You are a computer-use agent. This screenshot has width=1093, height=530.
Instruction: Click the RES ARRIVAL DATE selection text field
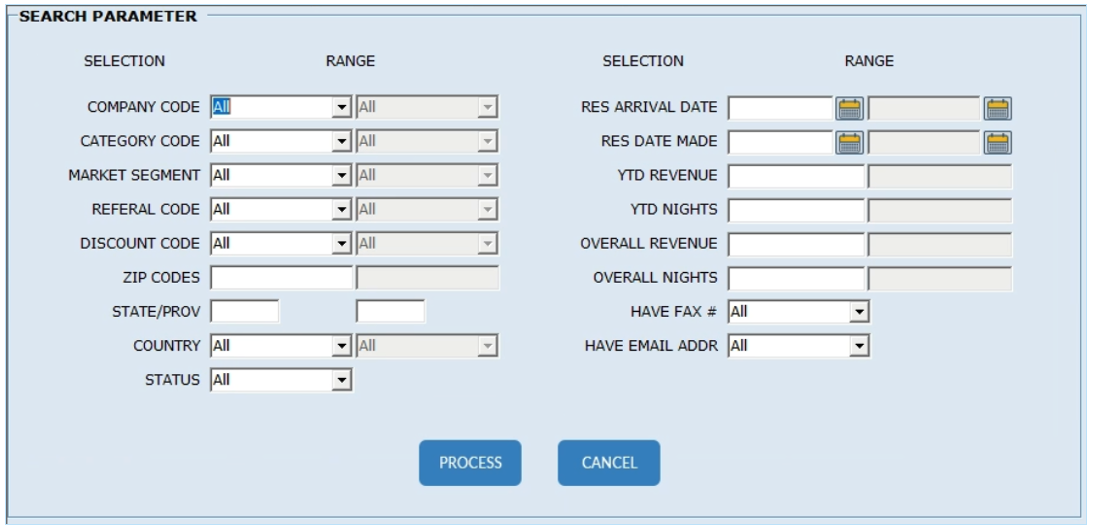[x=780, y=108]
